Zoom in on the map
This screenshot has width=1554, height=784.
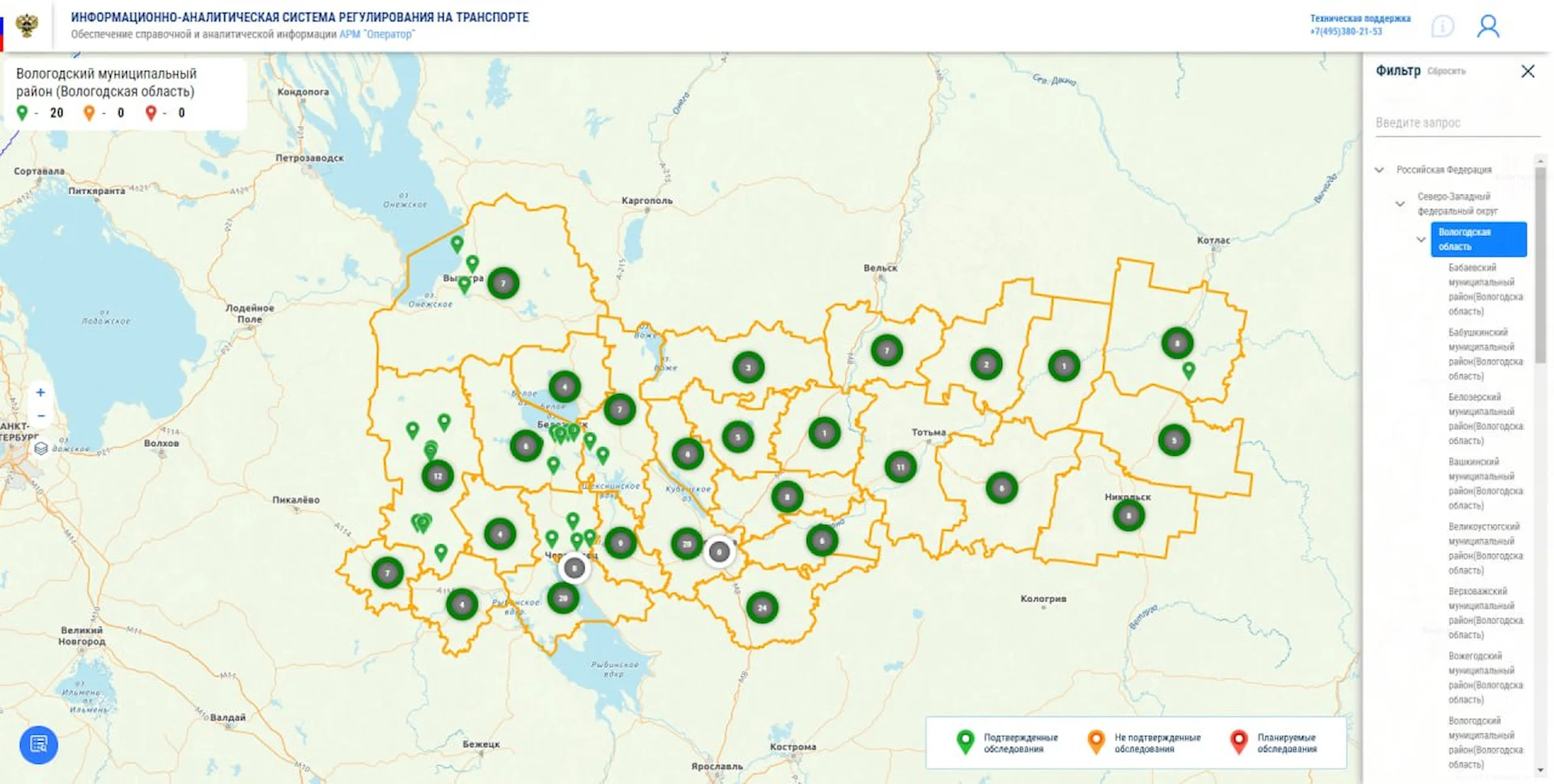[x=40, y=392]
